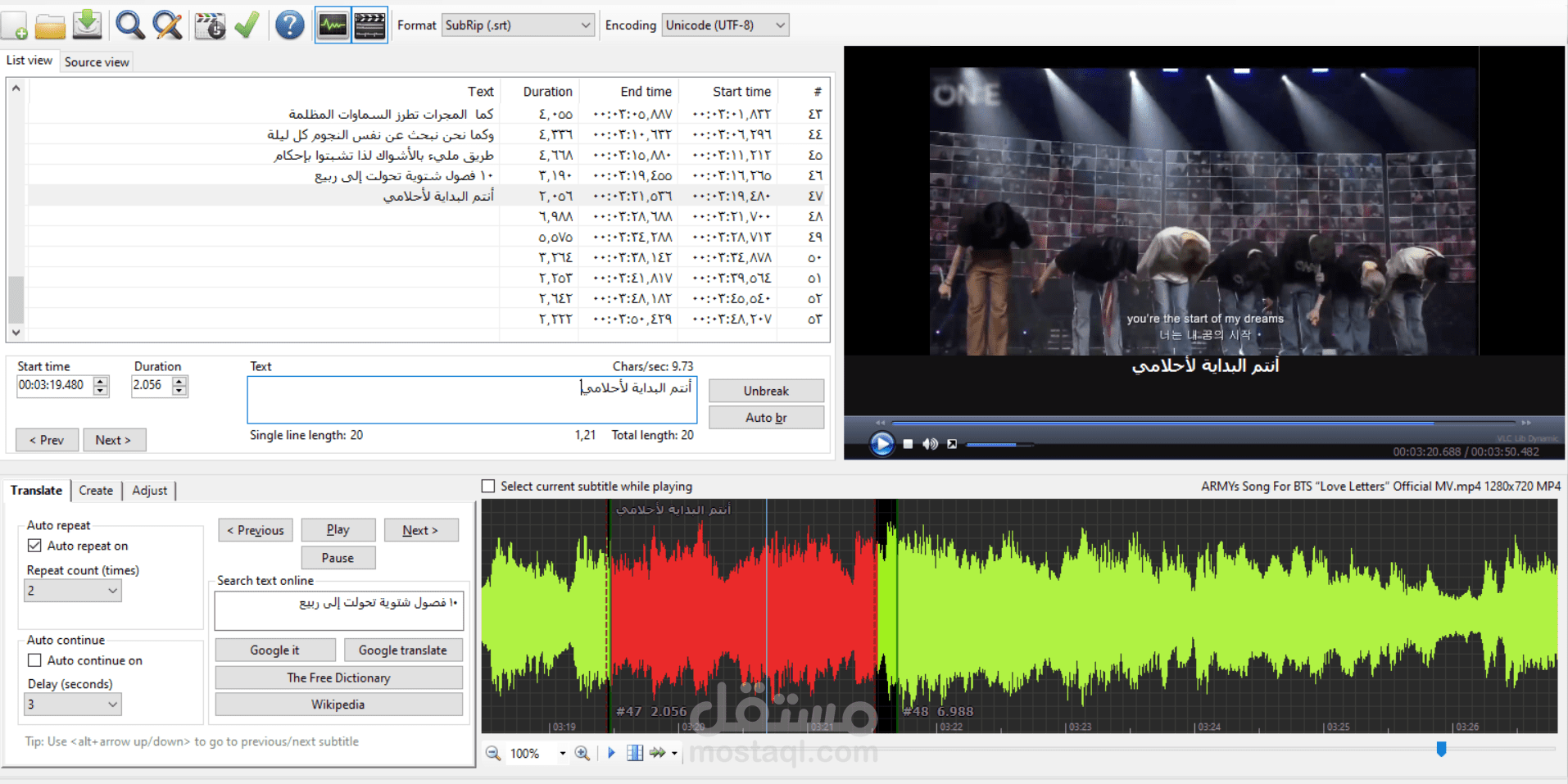The height and width of the screenshot is (784, 1568).
Task: Open the playback speed dropdown arrow
Action: (674, 754)
